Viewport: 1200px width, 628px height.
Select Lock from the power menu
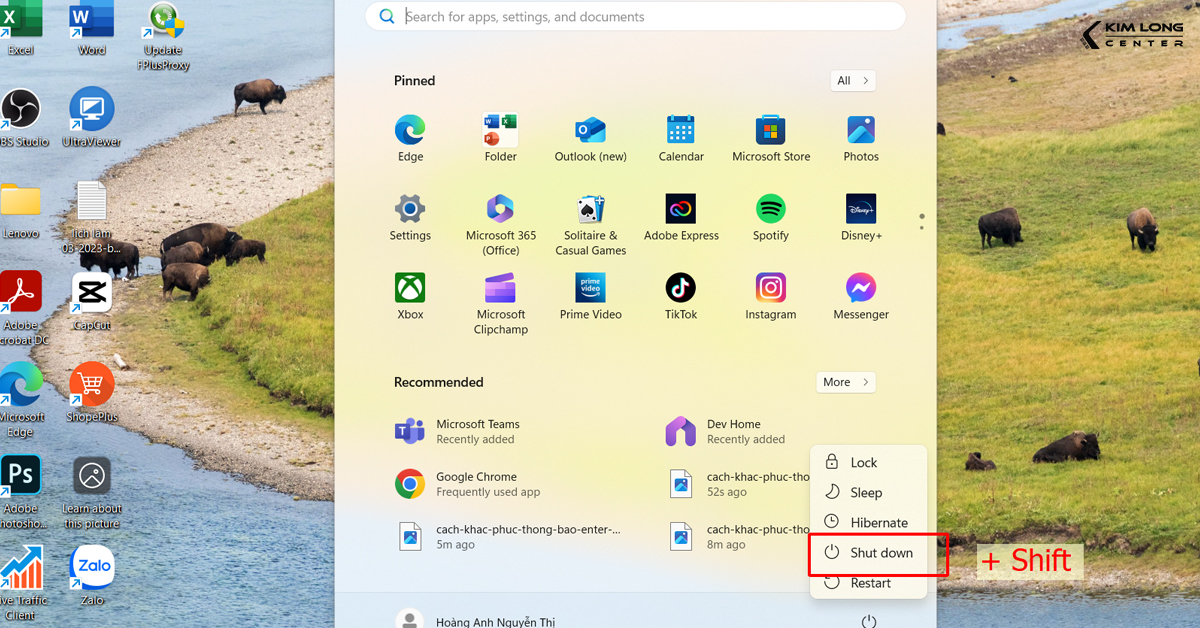pos(862,461)
